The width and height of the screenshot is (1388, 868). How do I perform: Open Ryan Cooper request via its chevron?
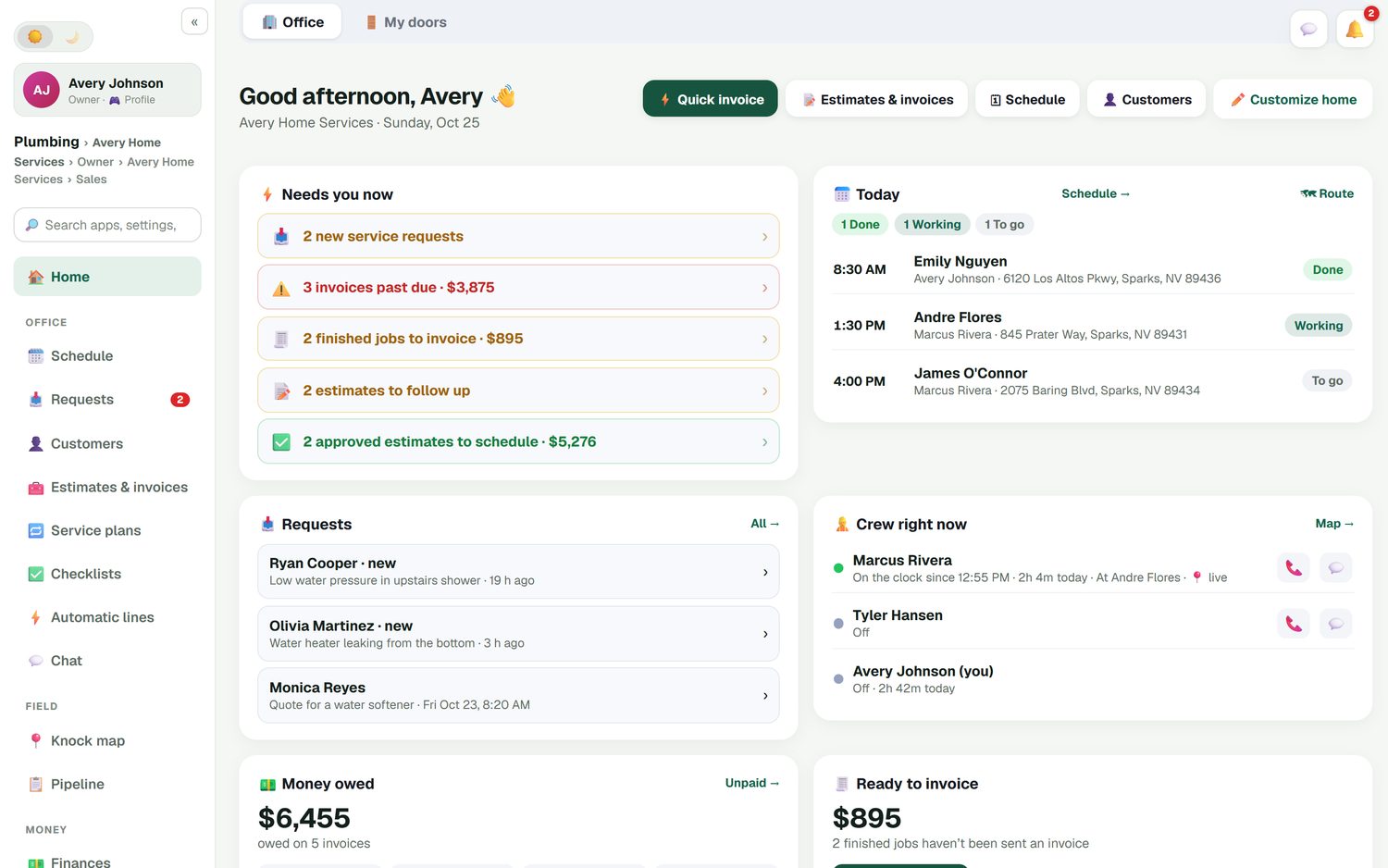(x=765, y=572)
